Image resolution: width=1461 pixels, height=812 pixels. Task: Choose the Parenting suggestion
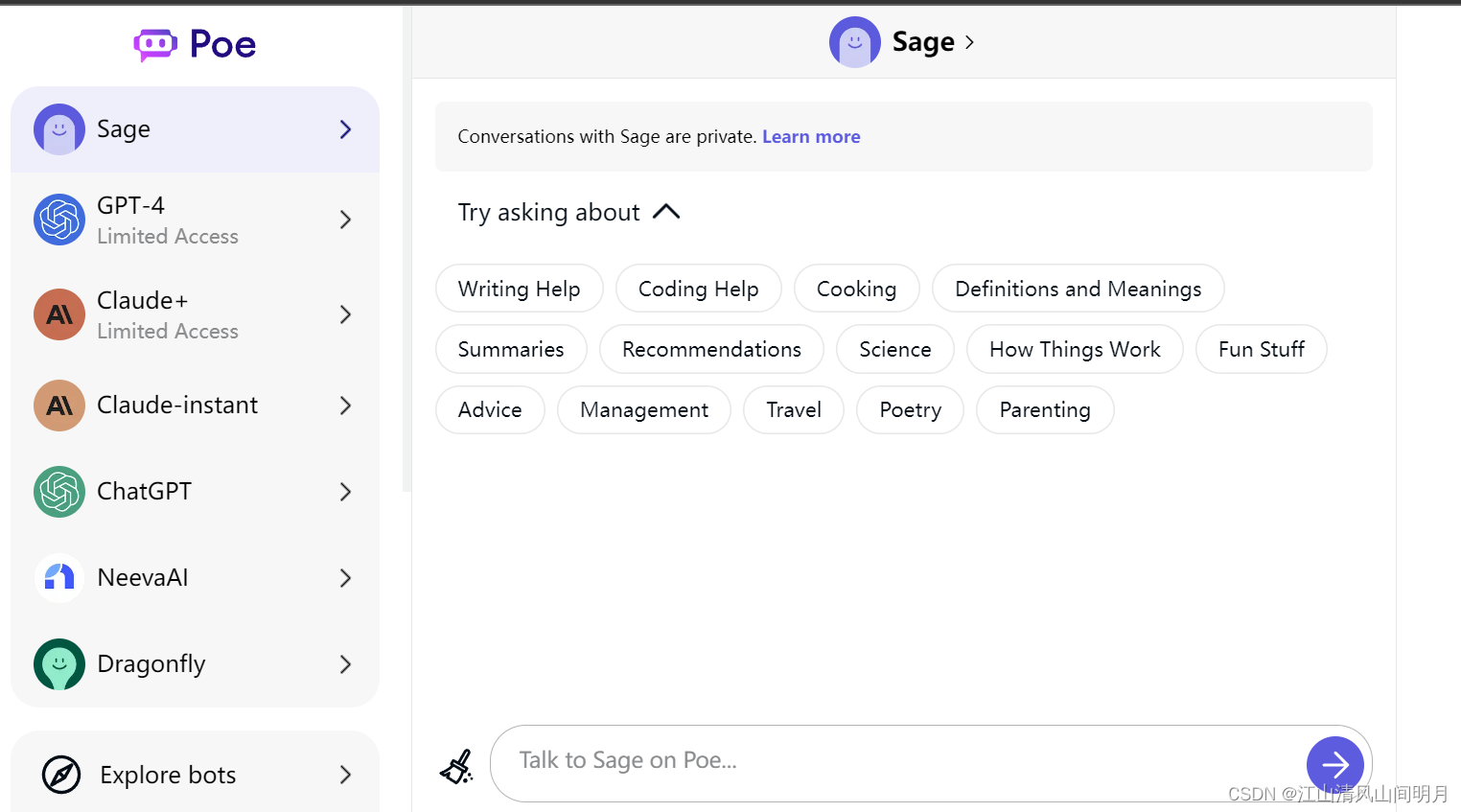[1045, 409]
